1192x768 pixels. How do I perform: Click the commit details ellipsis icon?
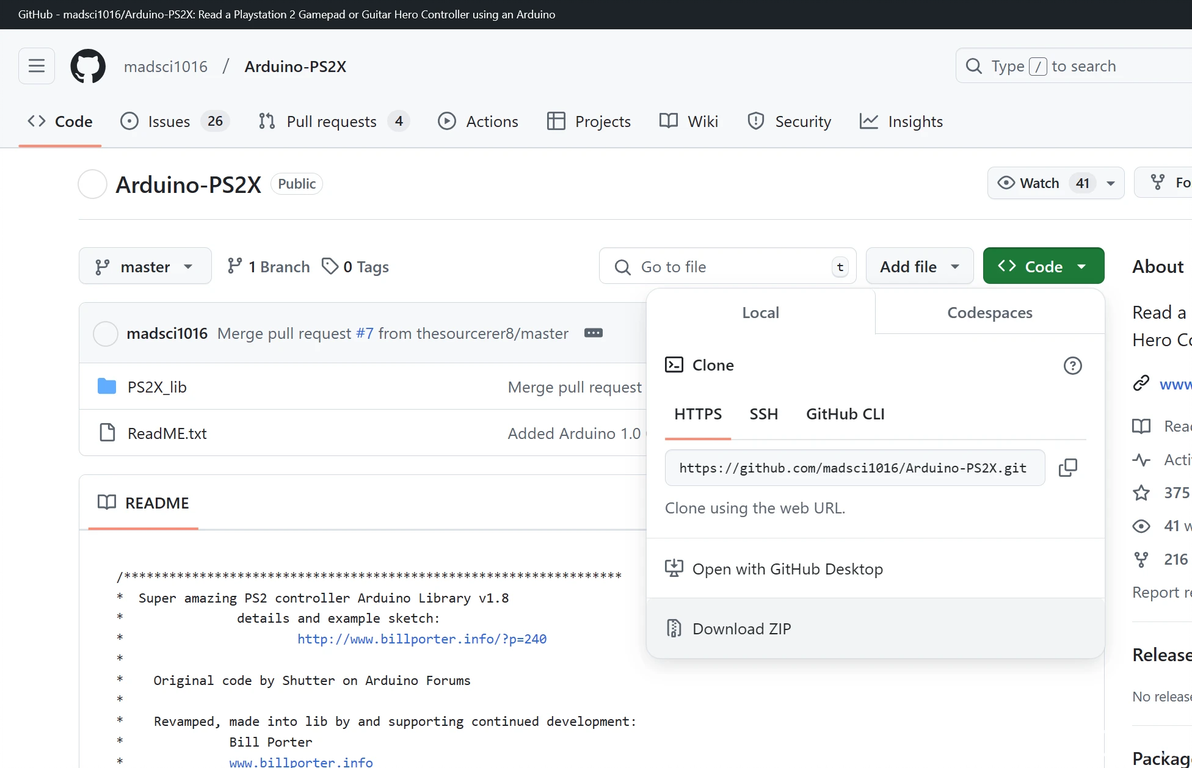point(593,333)
